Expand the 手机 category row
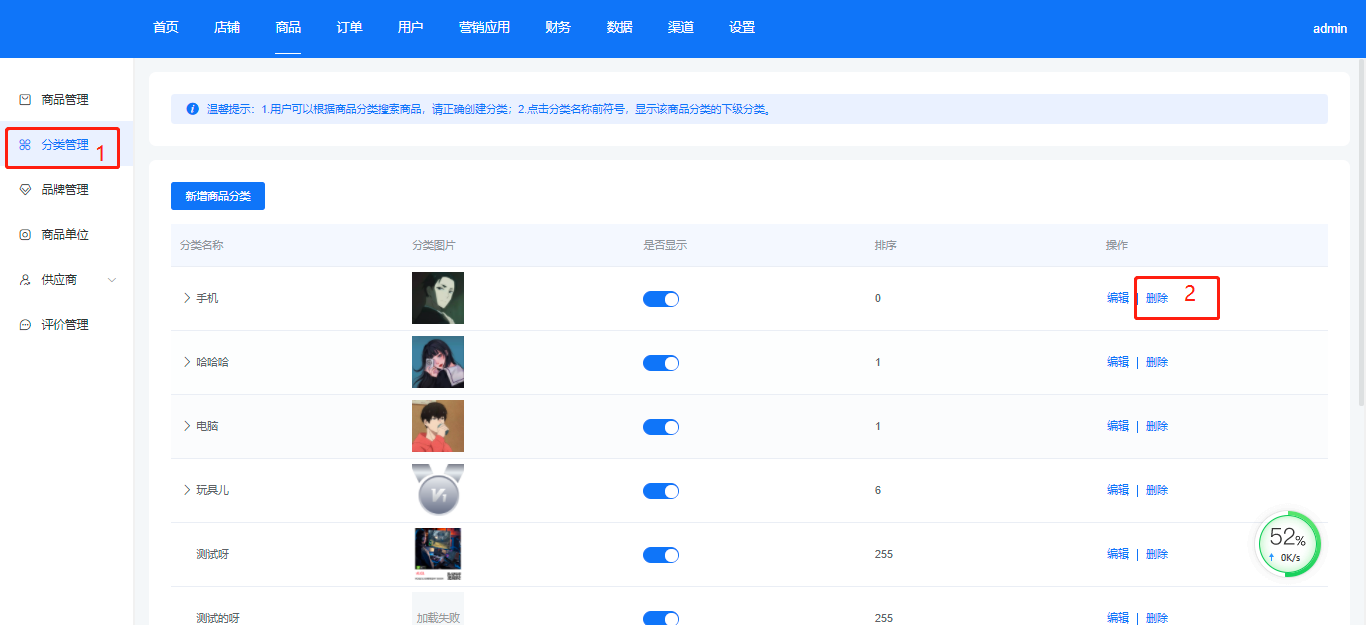The image size is (1366, 625). tap(186, 298)
